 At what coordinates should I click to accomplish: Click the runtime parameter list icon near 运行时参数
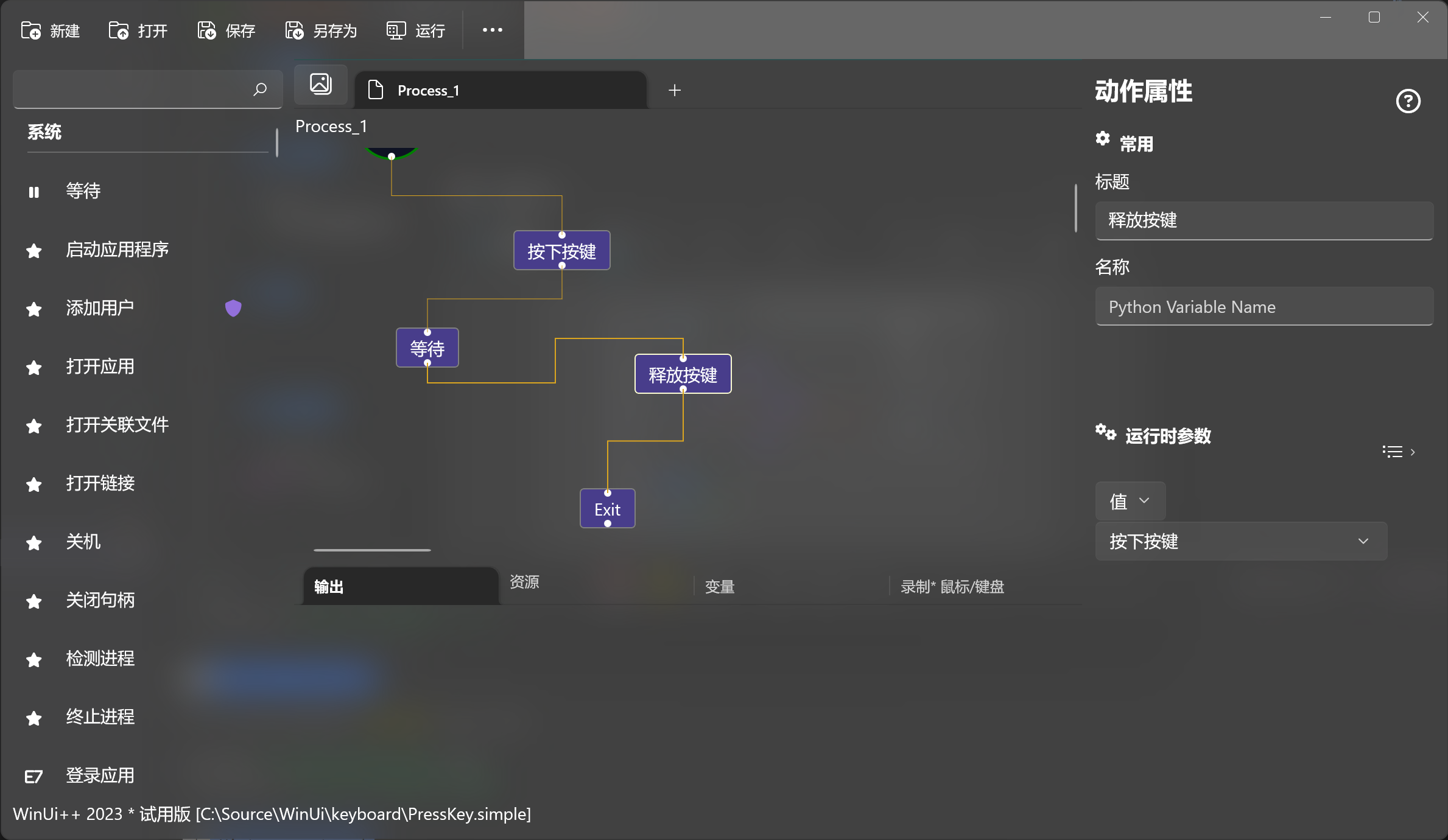click(1392, 451)
